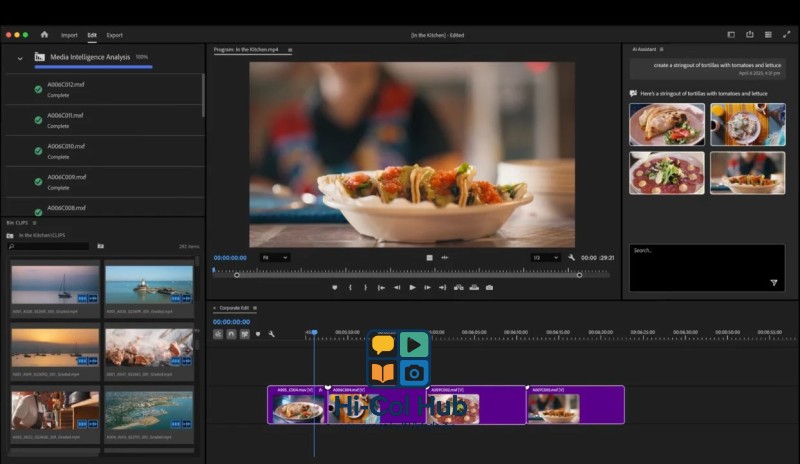The image size is (800, 464).
Task: Add a marker in Program monitor
Action: click(x=335, y=287)
